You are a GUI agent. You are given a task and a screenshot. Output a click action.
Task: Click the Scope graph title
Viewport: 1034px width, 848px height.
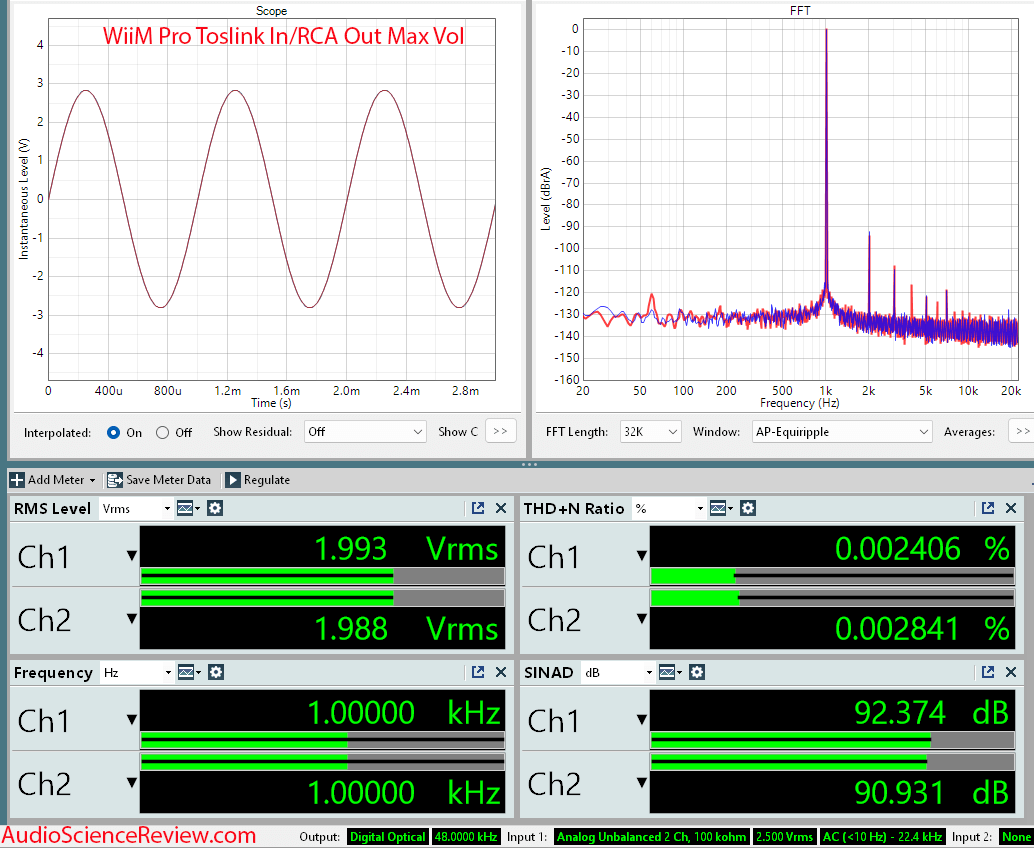point(271,11)
